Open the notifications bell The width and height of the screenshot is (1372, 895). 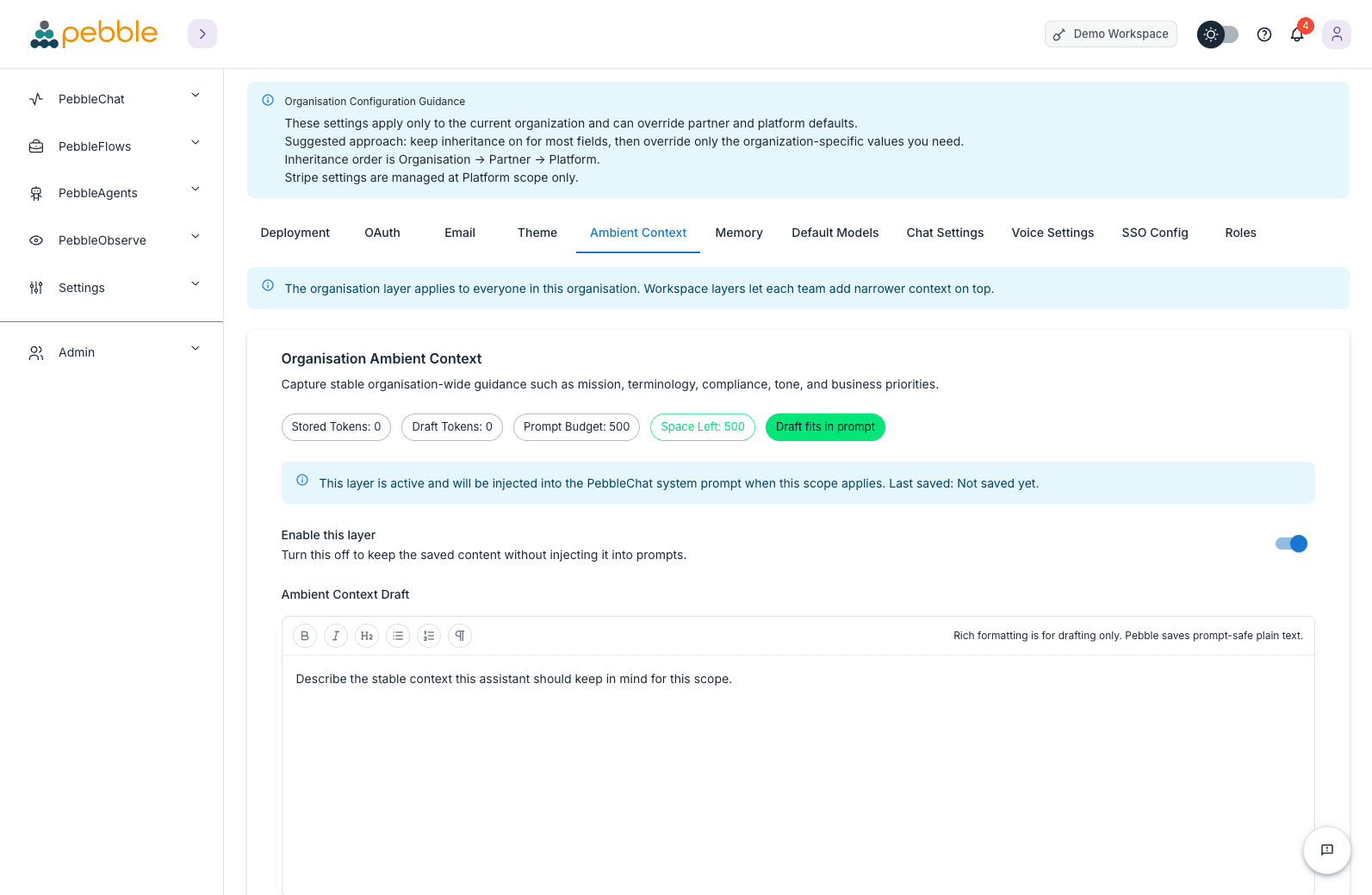click(1297, 34)
